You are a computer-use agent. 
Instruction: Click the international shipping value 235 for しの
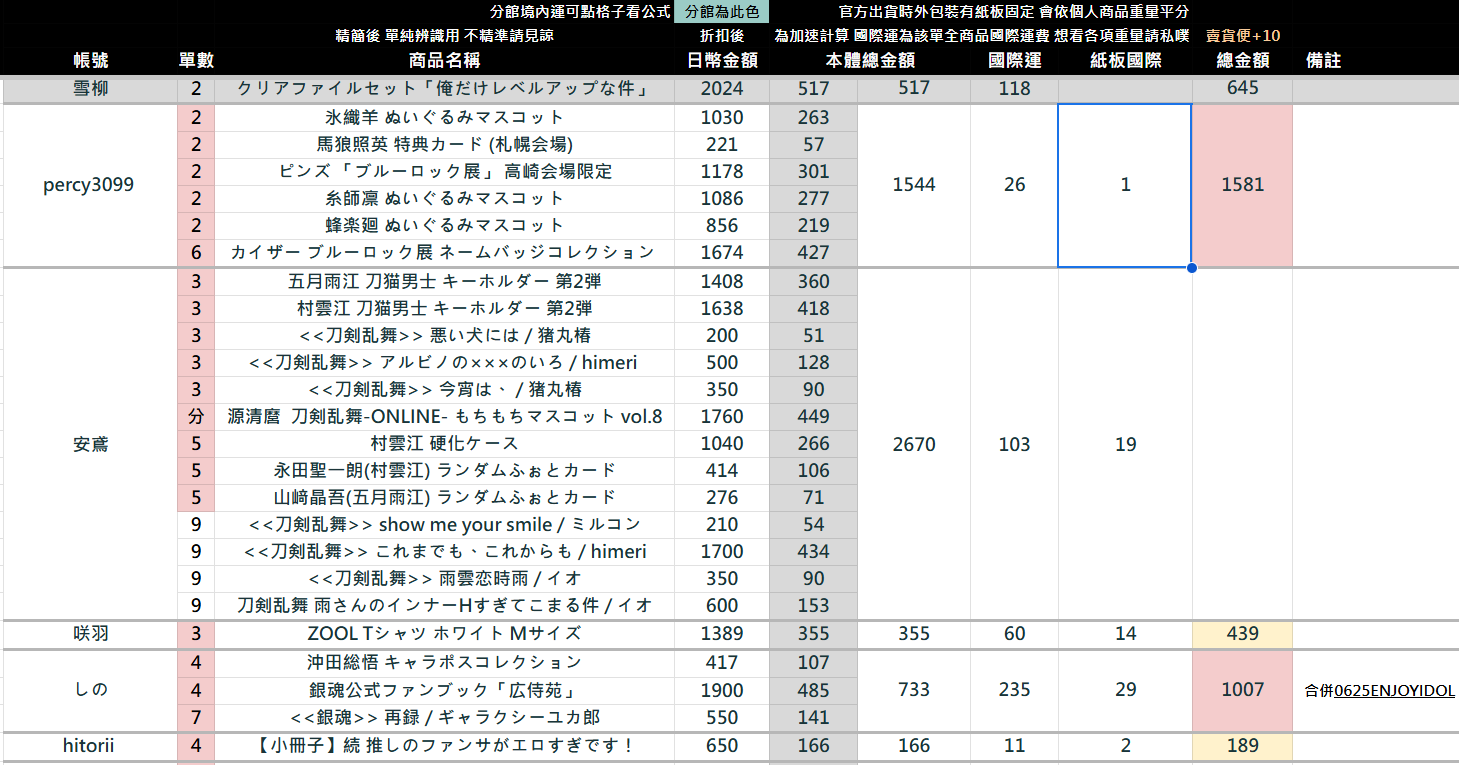click(1014, 690)
